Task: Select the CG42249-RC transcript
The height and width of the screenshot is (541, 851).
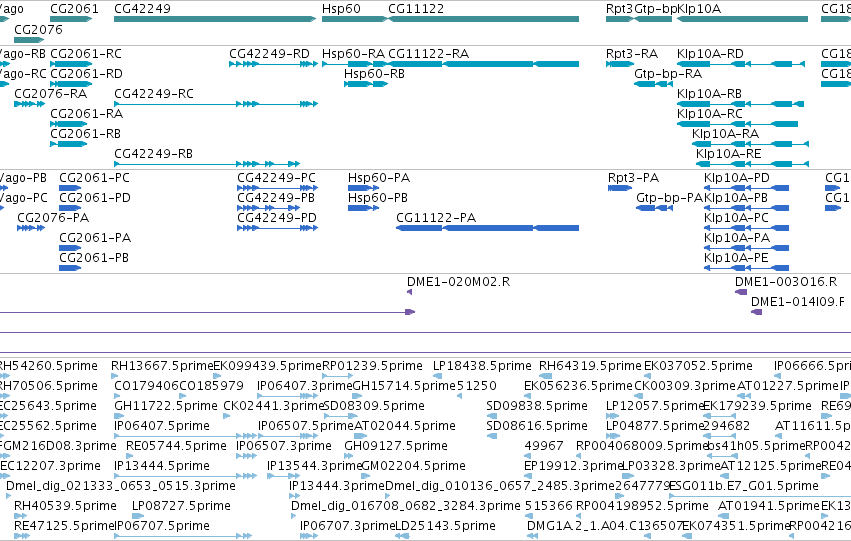Action: (x=216, y=104)
